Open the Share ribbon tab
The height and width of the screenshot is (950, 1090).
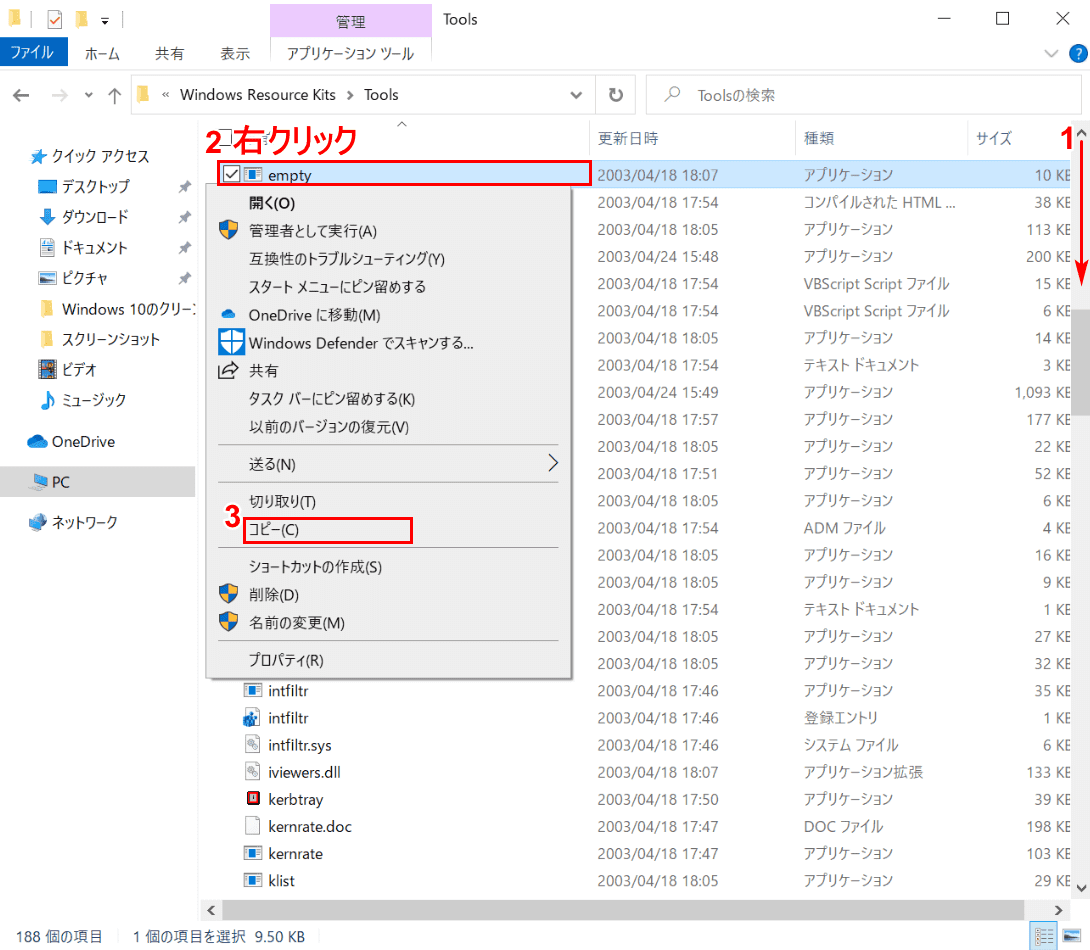pyautogui.click(x=169, y=54)
